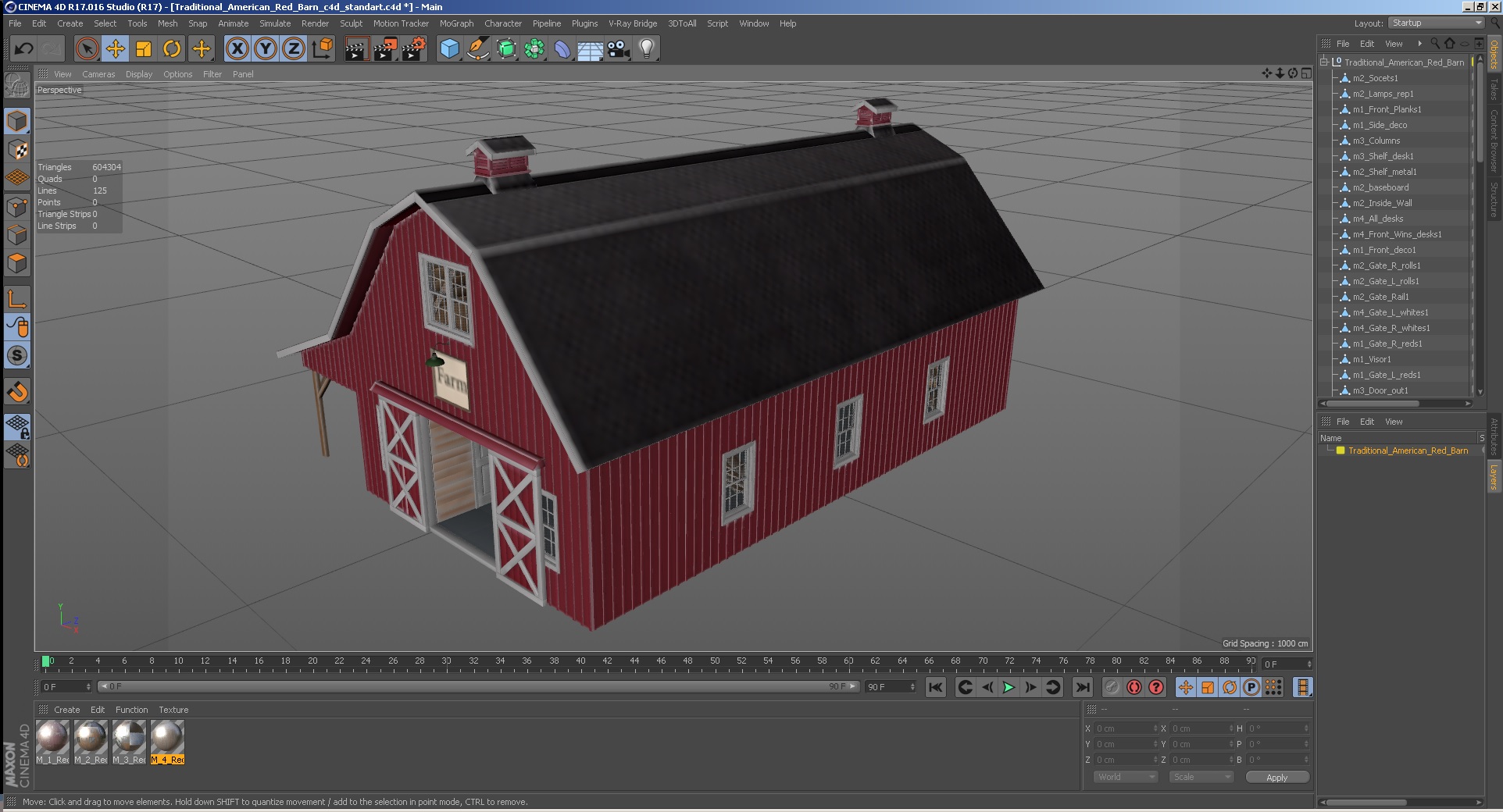Toggle Z axis lock
This screenshot has width=1503, height=812.
[294, 48]
